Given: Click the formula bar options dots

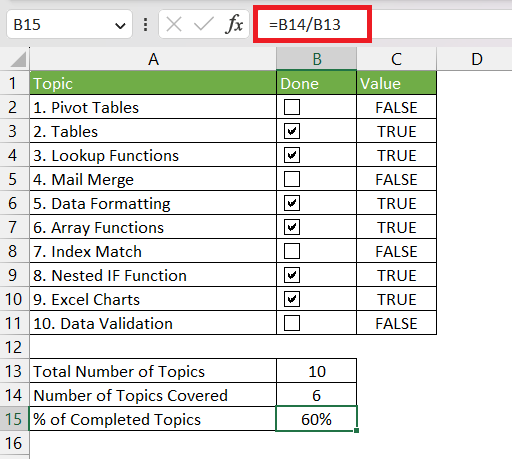Looking at the screenshot, I should click(x=145, y=25).
